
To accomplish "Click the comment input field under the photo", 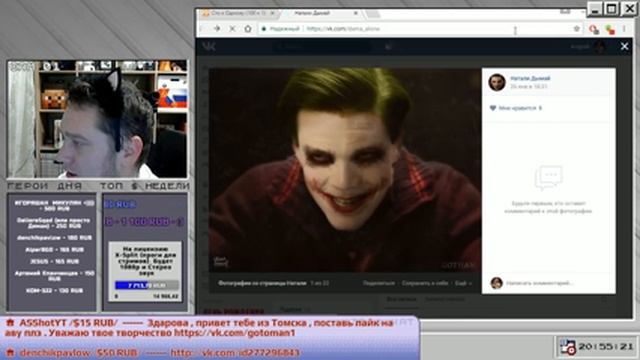I will coord(540,283).
